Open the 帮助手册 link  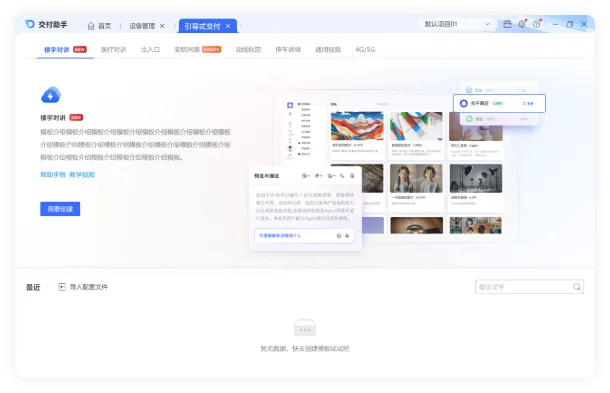(x=53, y=175)
